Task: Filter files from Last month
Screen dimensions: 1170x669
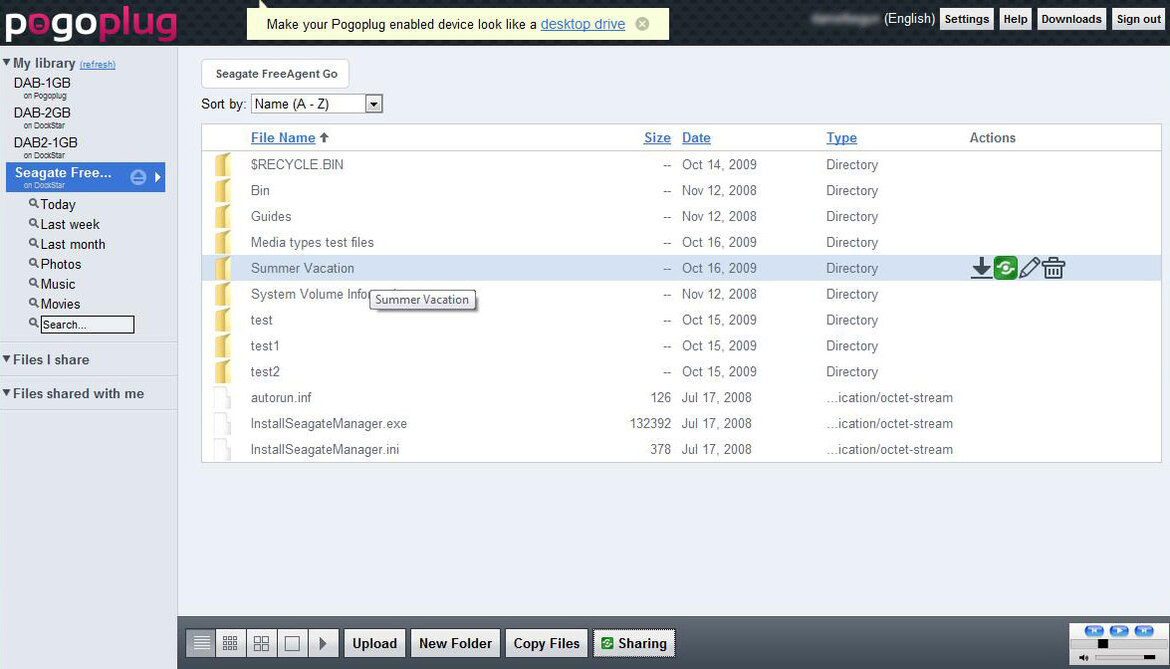Action: pos(72,245)
